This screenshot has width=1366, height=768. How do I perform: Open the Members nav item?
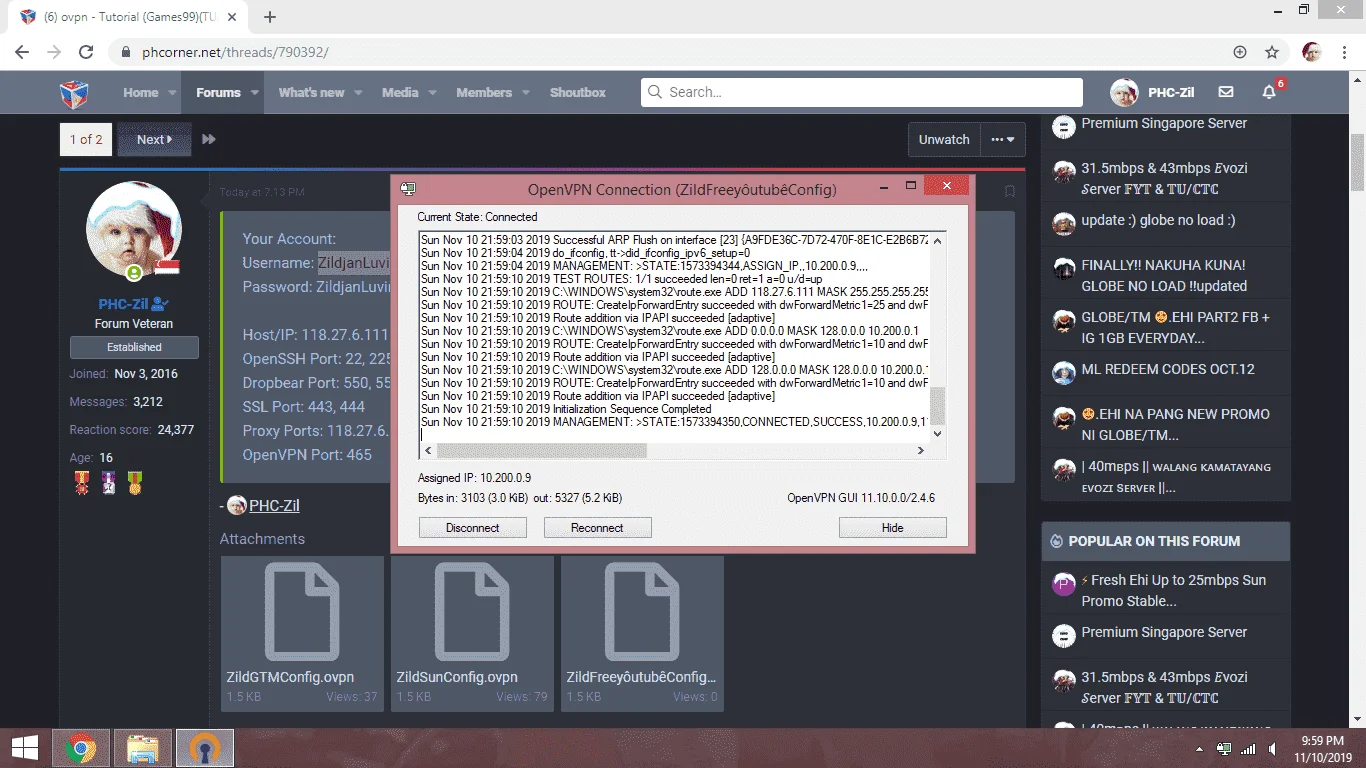point(484,93)
